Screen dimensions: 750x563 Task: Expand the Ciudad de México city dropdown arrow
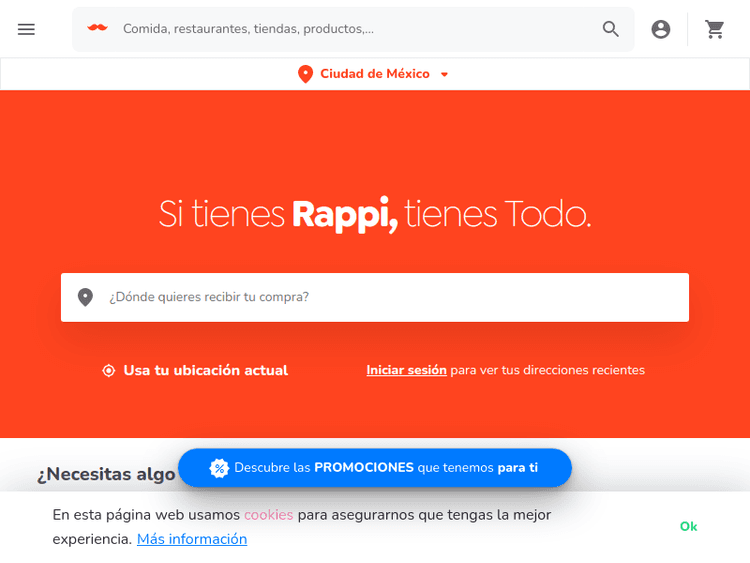point(444,74)
